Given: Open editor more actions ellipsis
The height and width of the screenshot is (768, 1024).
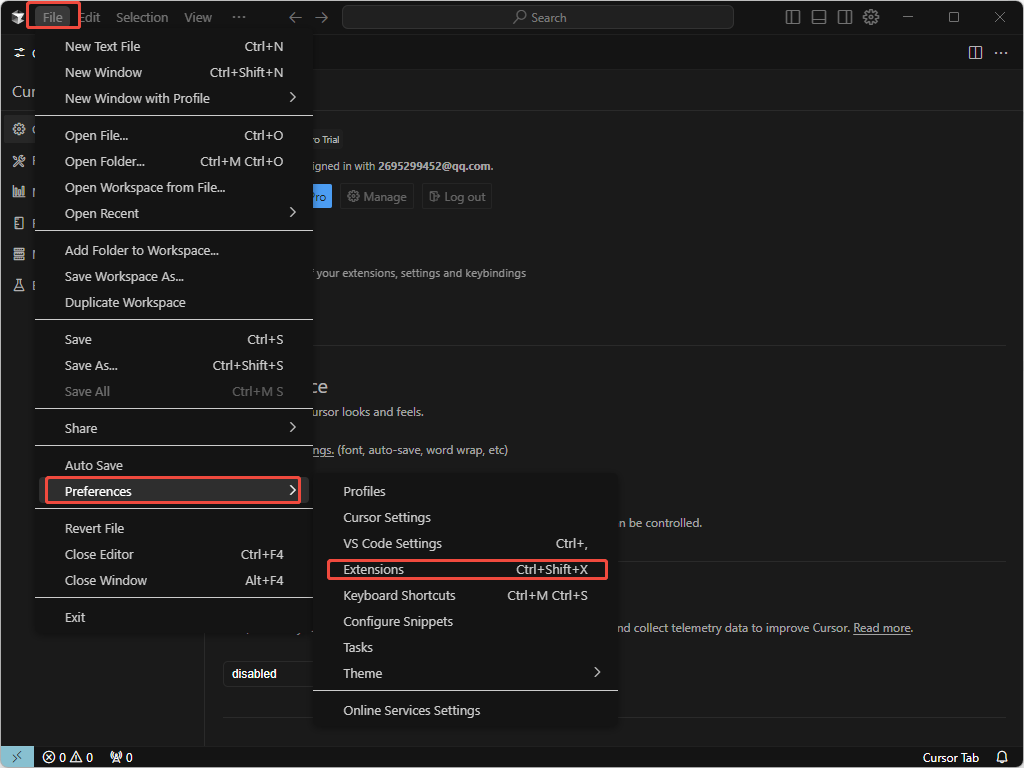Looking at the screenshot, I should tap(1001, 52).
